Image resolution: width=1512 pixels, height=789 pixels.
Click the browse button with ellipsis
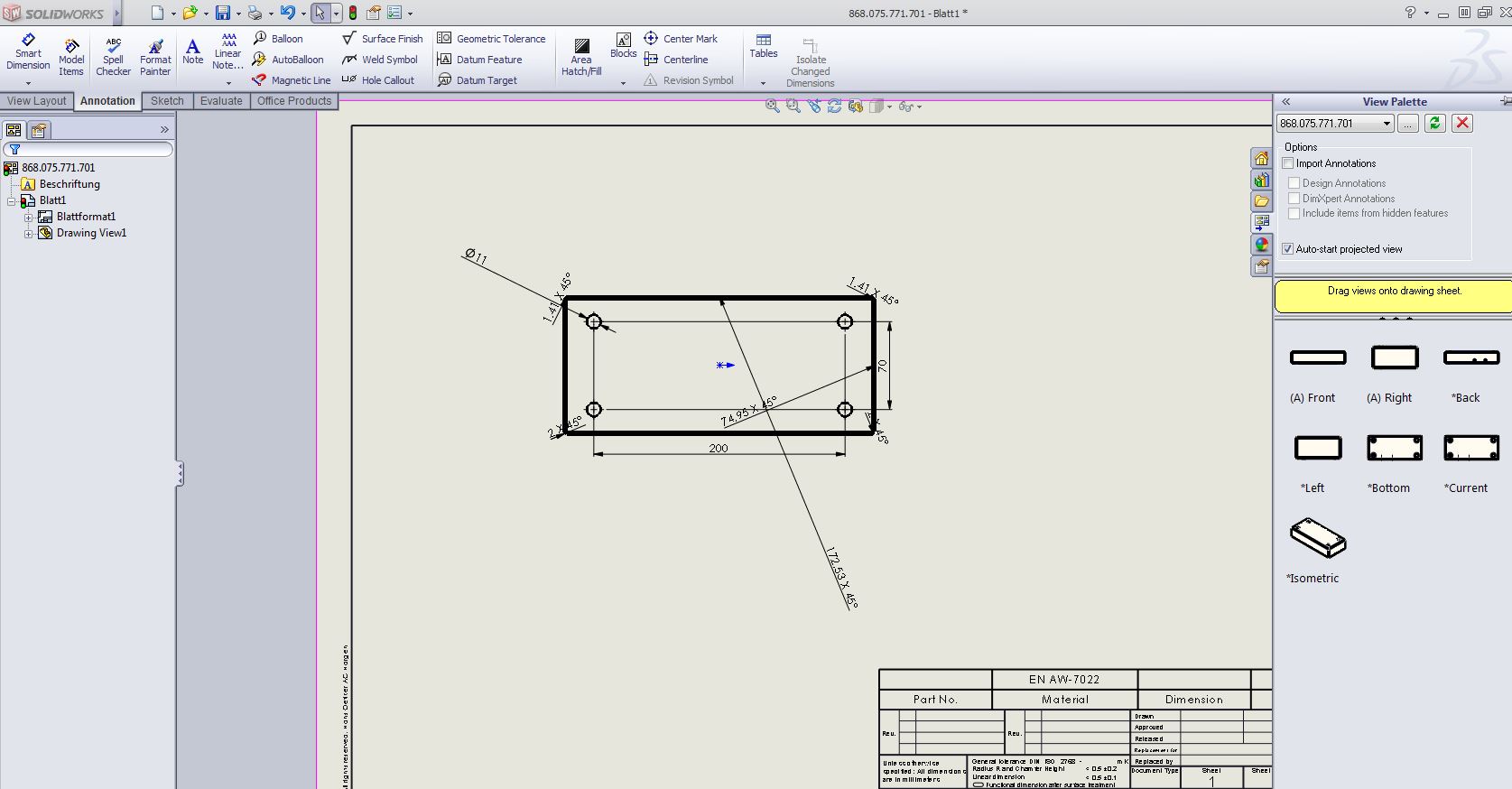(1407, 123)
